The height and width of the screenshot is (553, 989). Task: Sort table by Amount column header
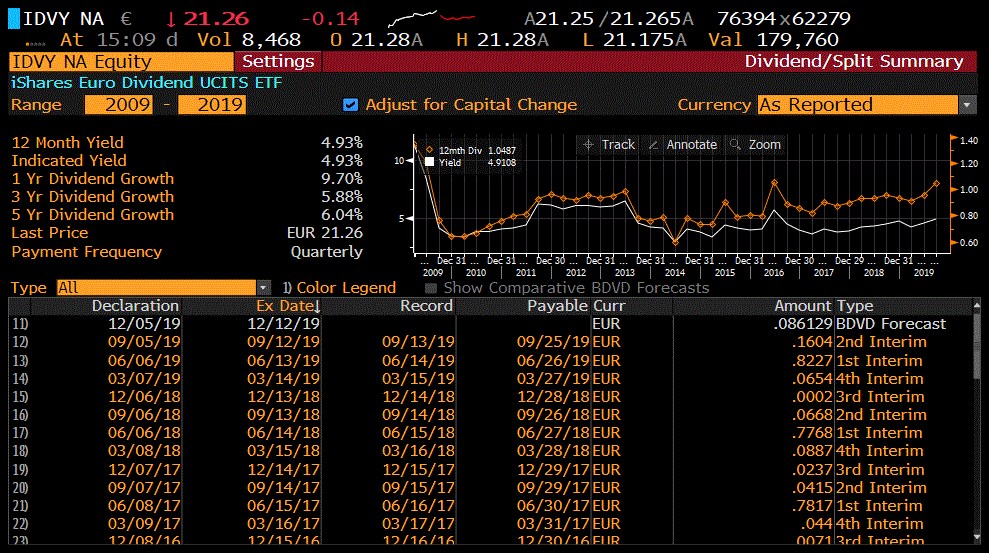coord(802,306)
